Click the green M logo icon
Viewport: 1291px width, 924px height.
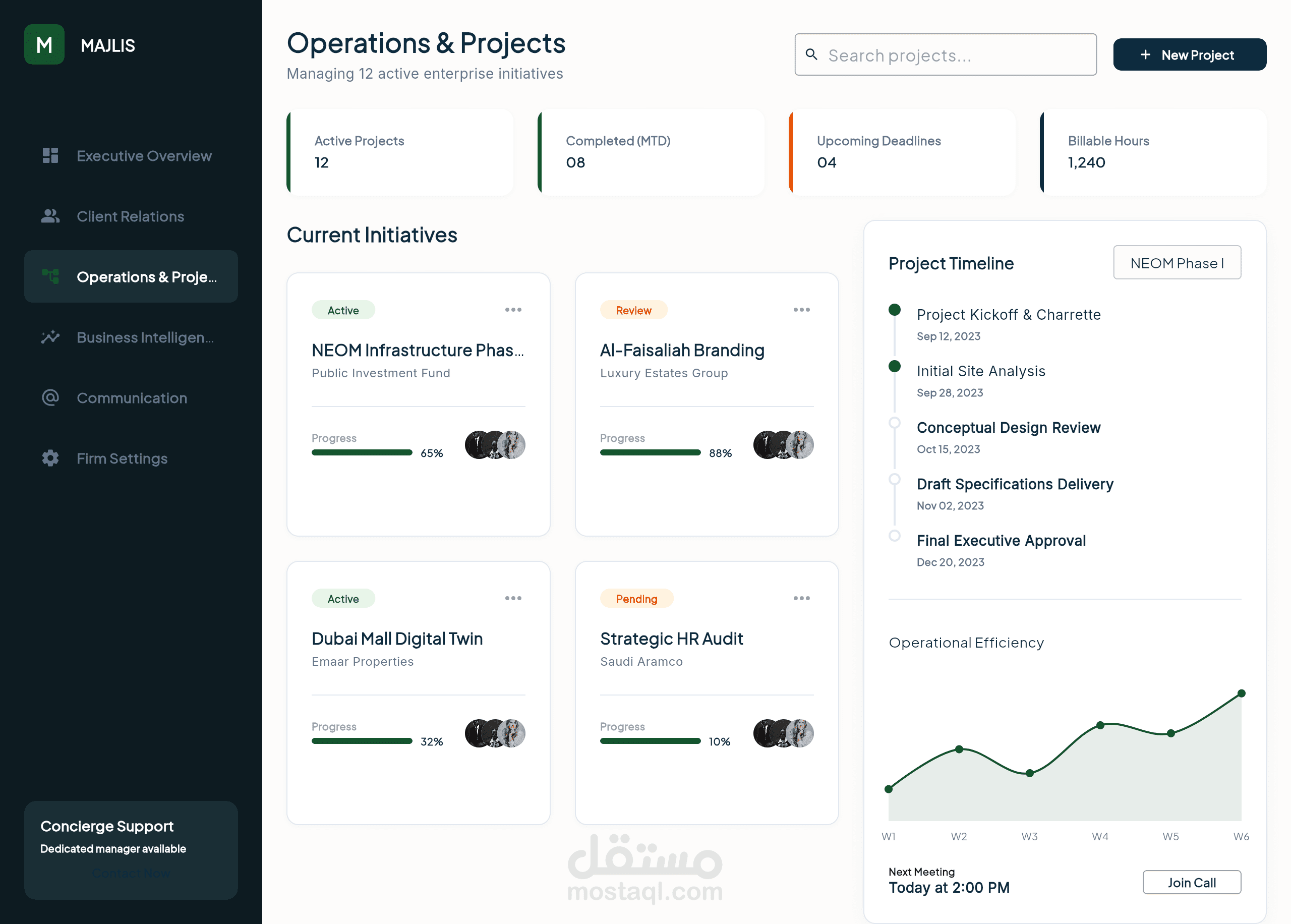(44, 44)
